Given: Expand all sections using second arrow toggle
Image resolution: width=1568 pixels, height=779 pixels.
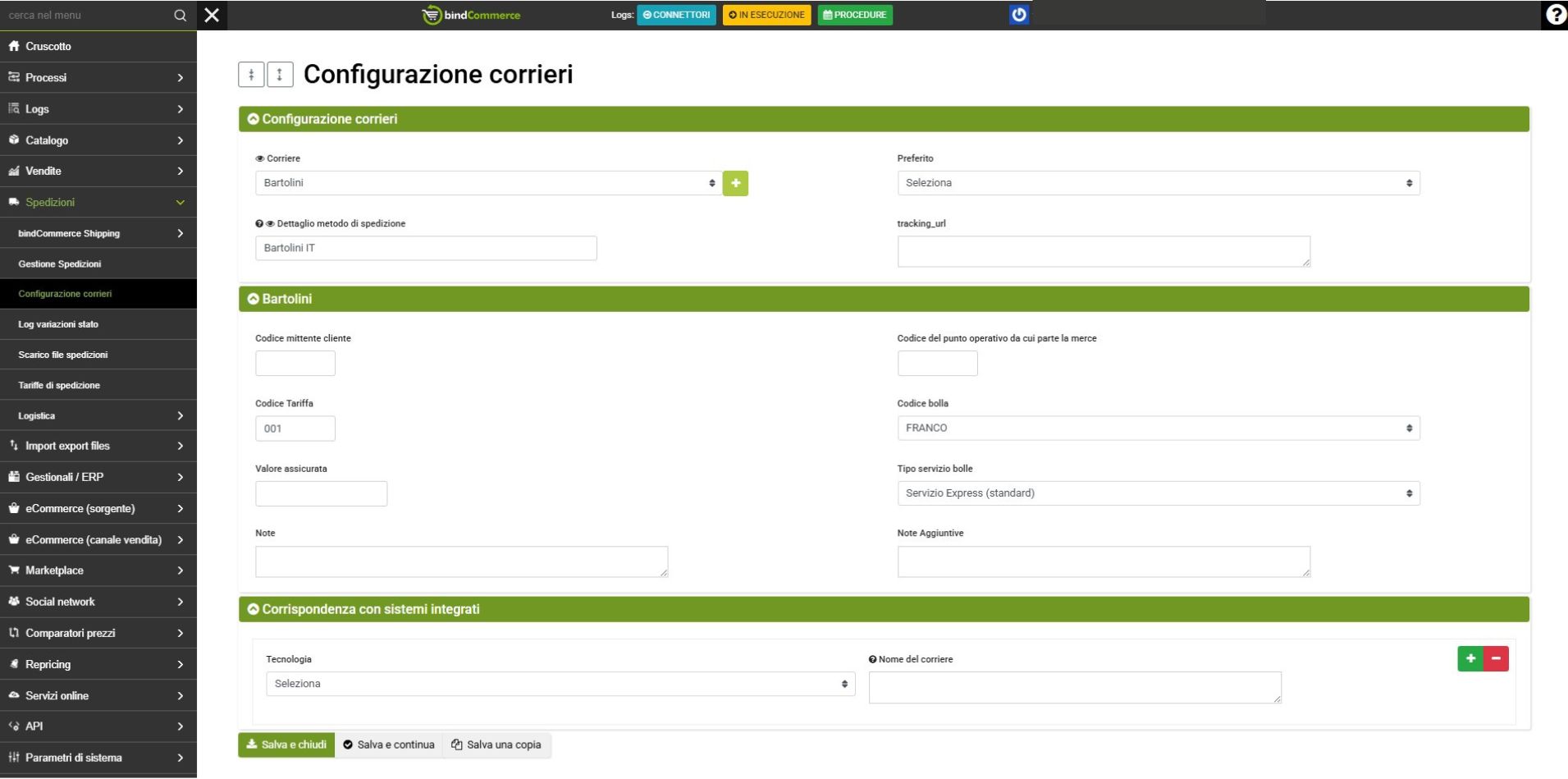Looking at the screenshot, I should [280, 75].
